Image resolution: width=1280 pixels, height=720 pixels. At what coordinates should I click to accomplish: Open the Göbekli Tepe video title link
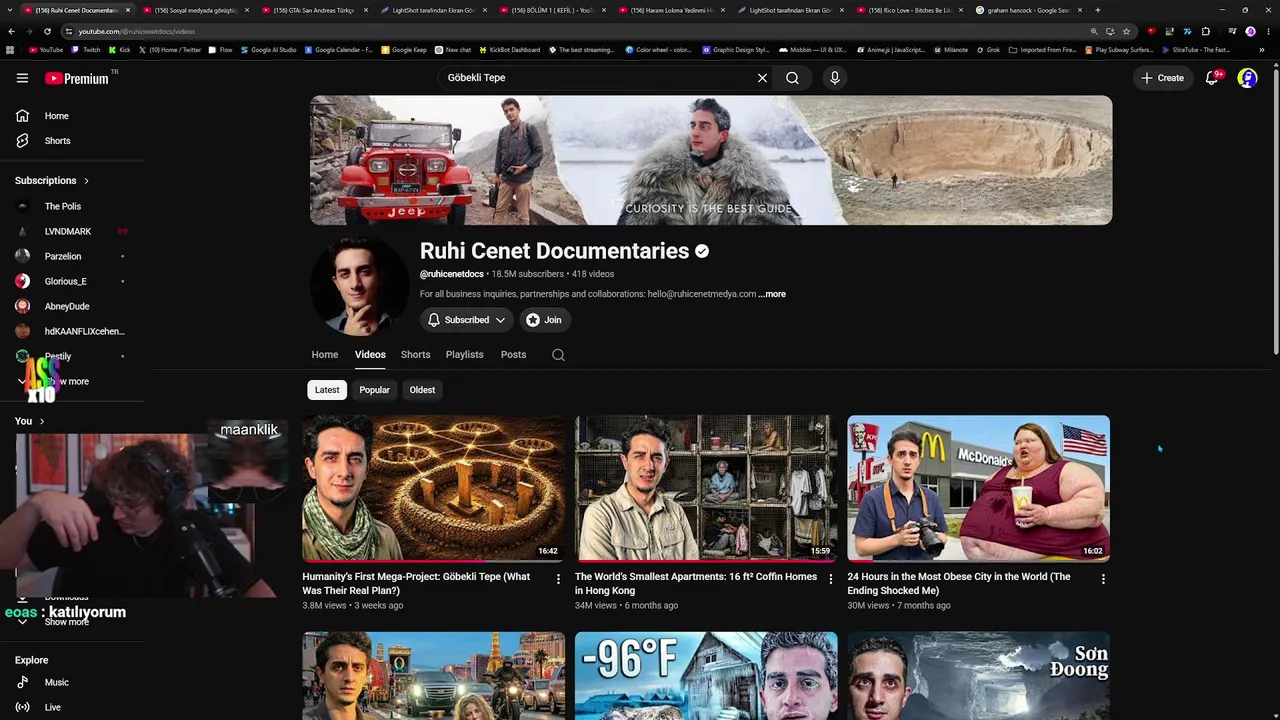pos(416,584)
